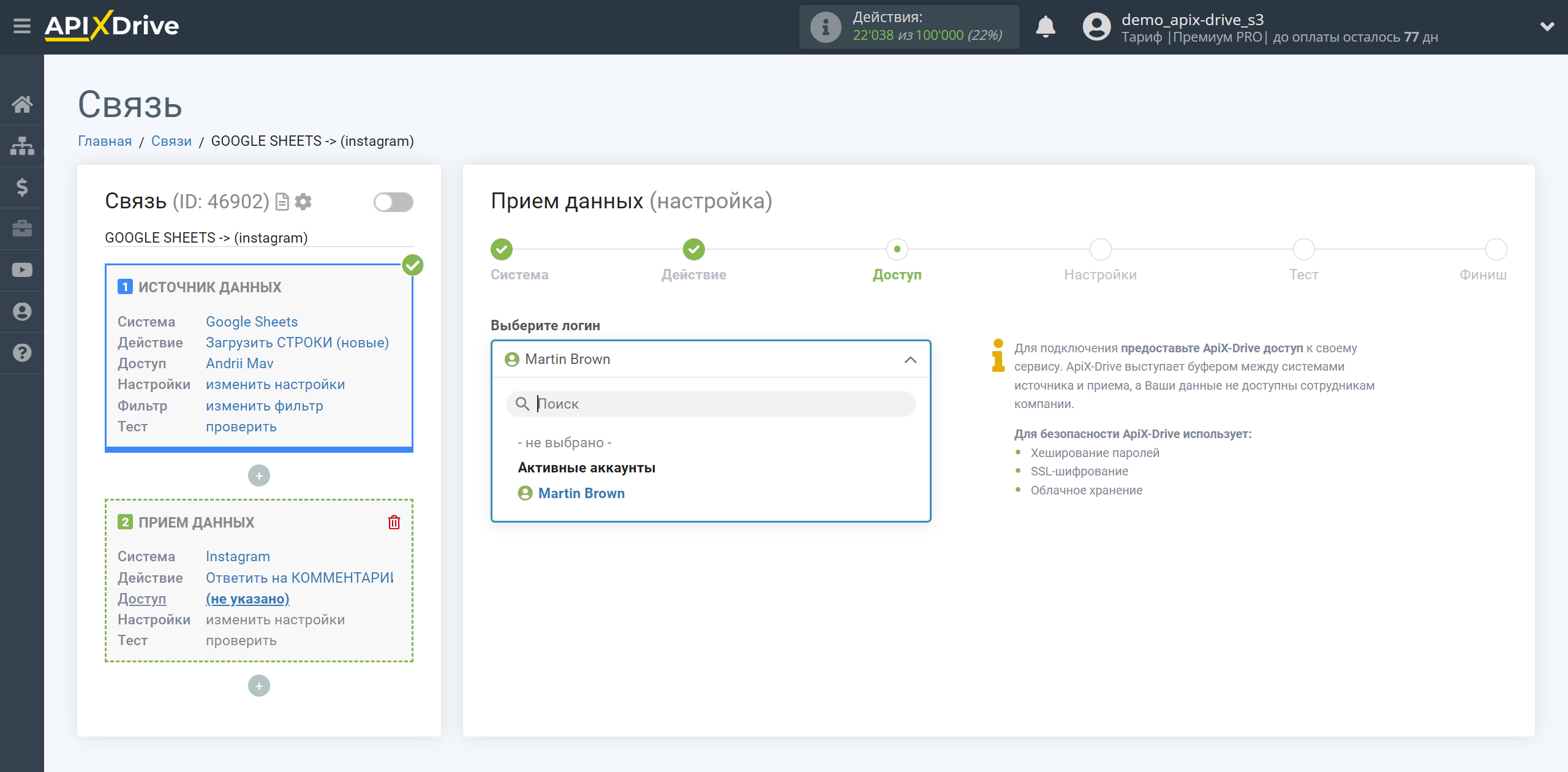Add step between source and receiver

(259, 475)
